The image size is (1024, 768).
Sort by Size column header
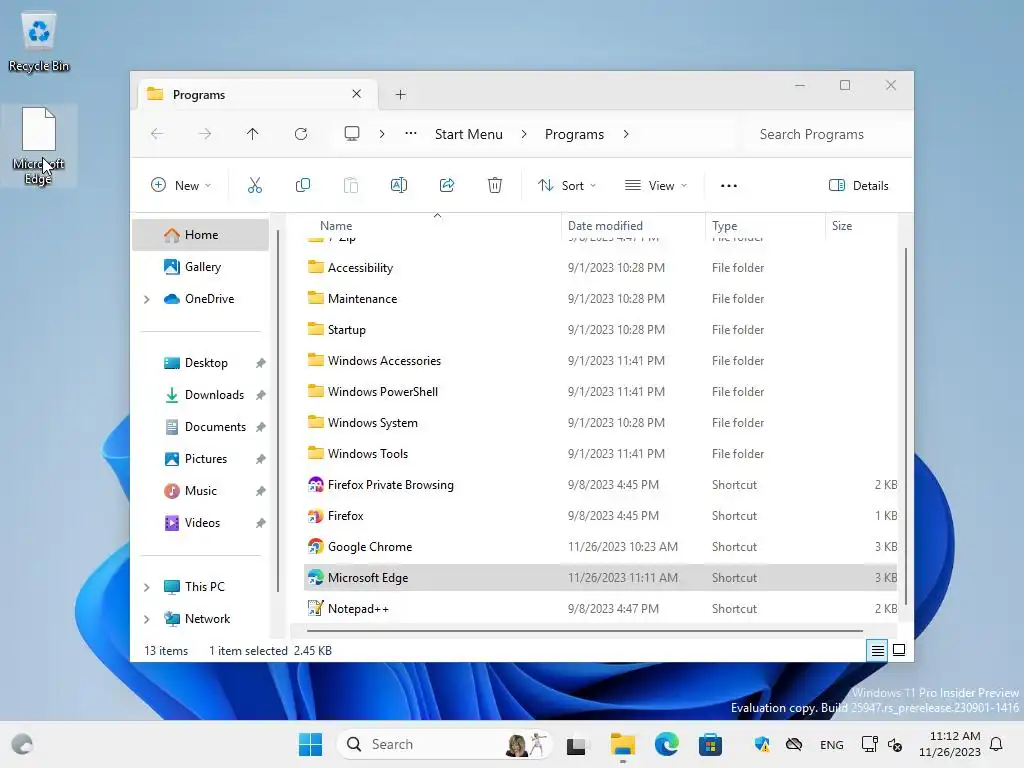(x=861, y=226)
